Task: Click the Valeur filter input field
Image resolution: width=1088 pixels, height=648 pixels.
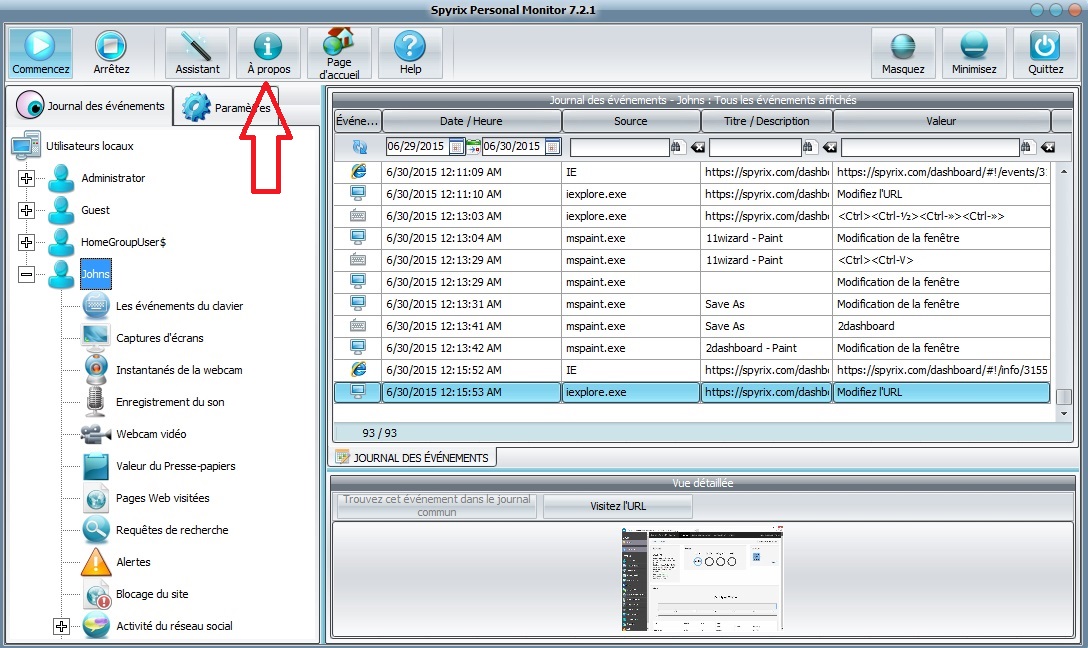Action: 930,146
